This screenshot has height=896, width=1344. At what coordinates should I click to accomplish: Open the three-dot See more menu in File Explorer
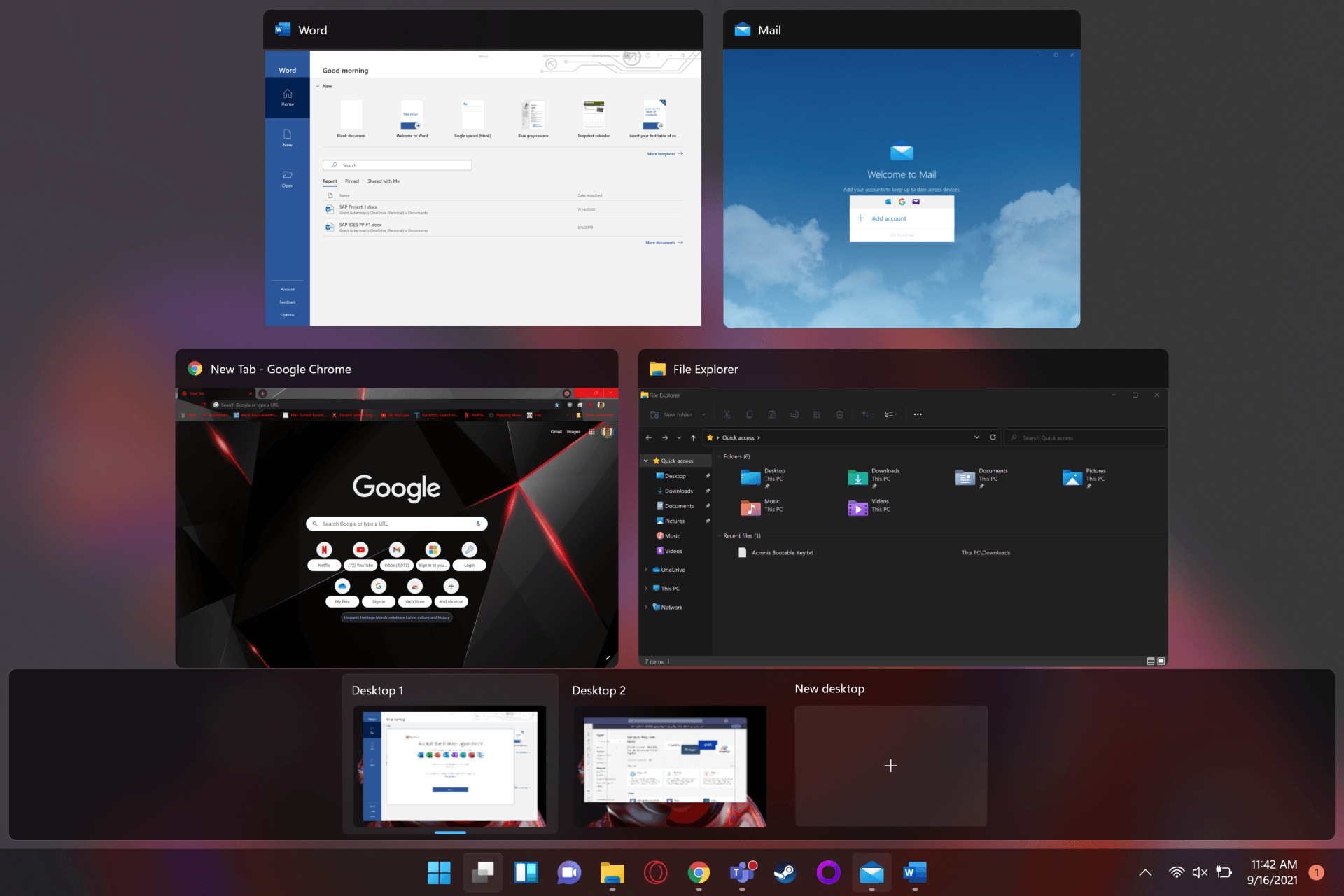point(918,414)
